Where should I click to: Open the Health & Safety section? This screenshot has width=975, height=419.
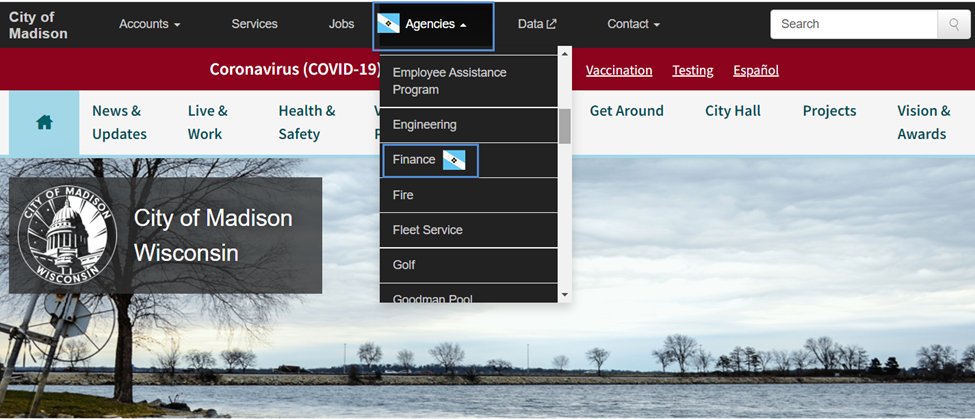coord(307,122)
